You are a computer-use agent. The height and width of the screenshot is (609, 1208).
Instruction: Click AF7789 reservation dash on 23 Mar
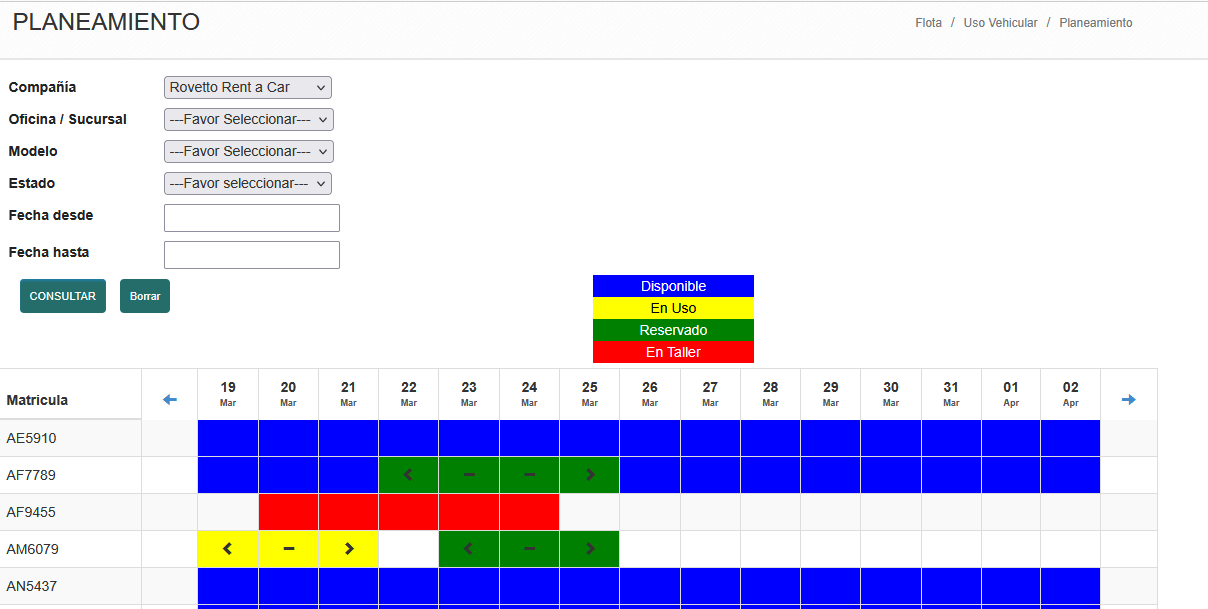(469, 475)
